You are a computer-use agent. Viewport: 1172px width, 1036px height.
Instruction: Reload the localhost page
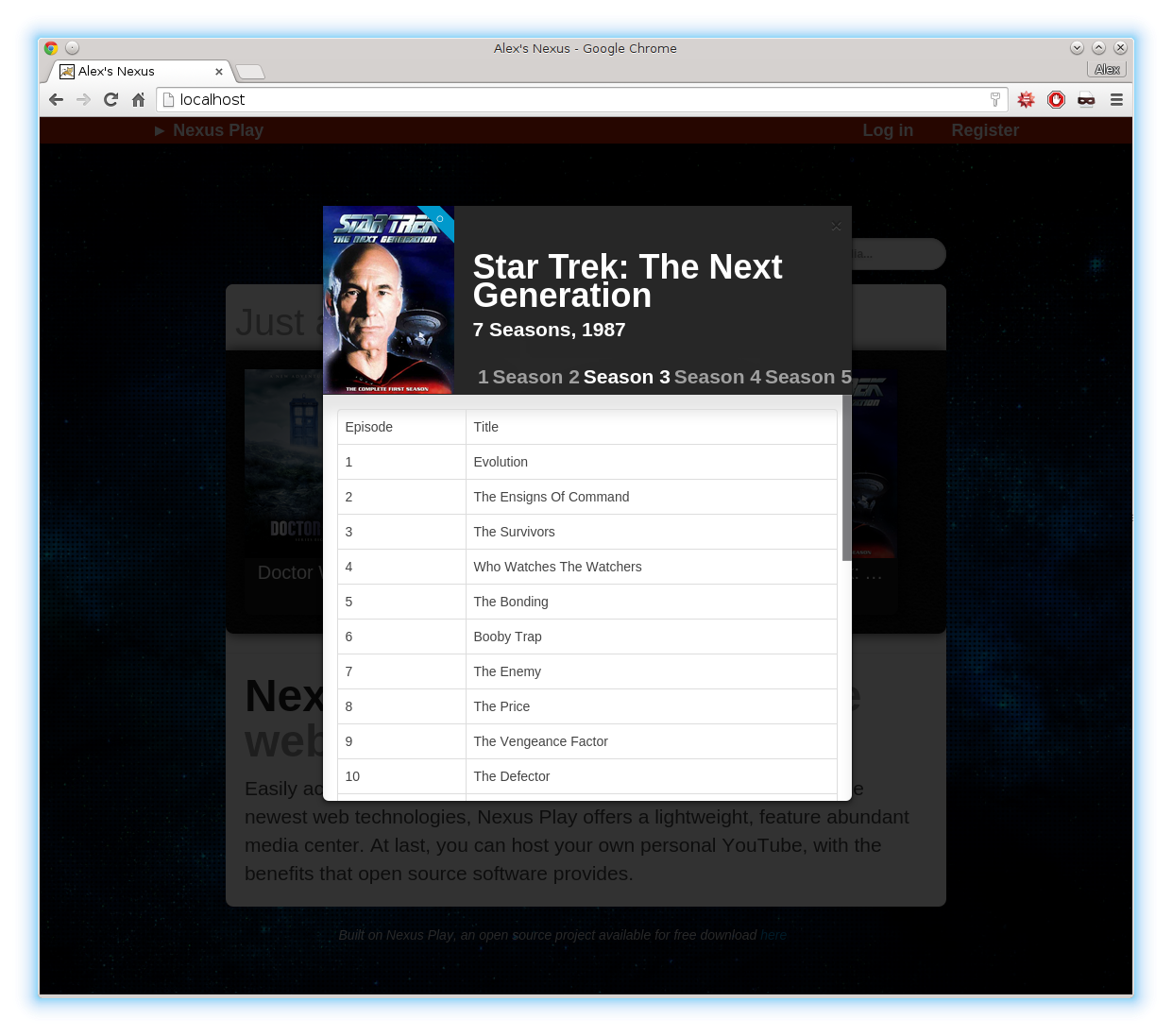click(x=110, y=100)
